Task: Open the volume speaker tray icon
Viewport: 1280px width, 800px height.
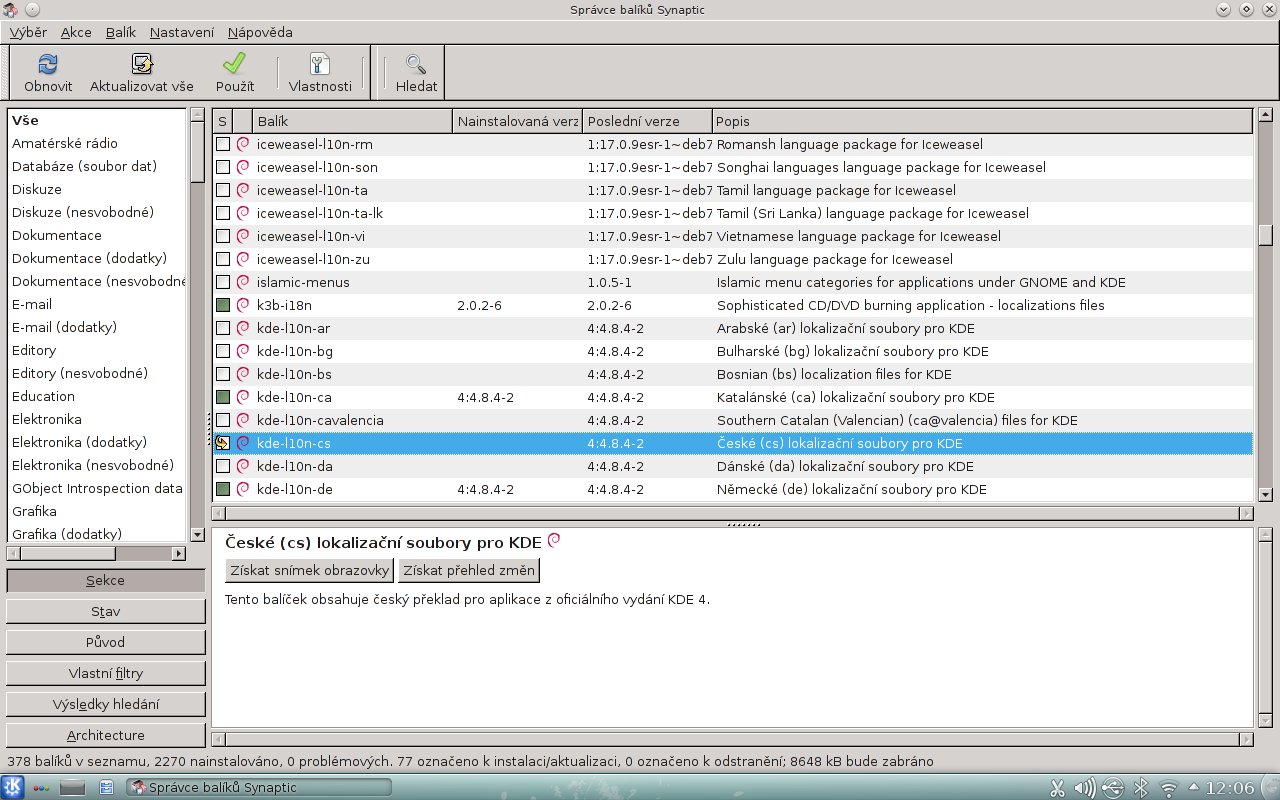Action: (x=1084, y=788)
